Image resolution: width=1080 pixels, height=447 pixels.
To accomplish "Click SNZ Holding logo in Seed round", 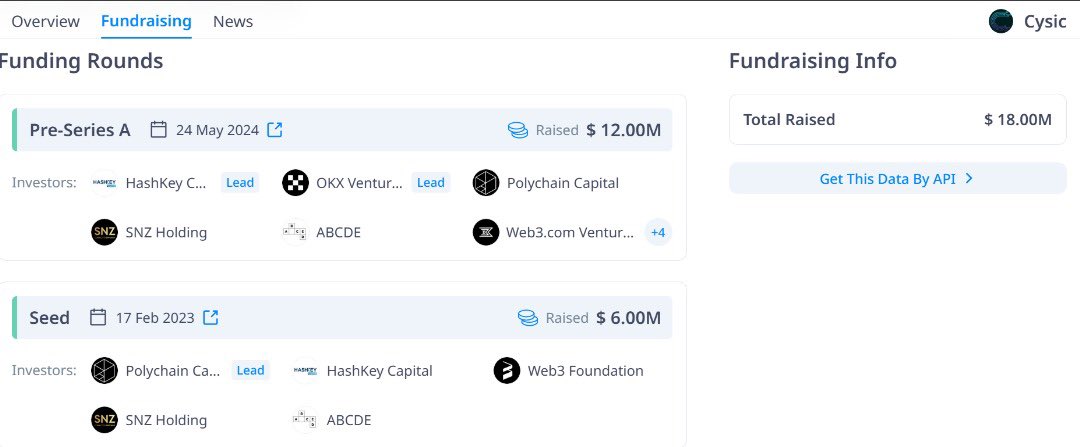I will tap(104, 420).
